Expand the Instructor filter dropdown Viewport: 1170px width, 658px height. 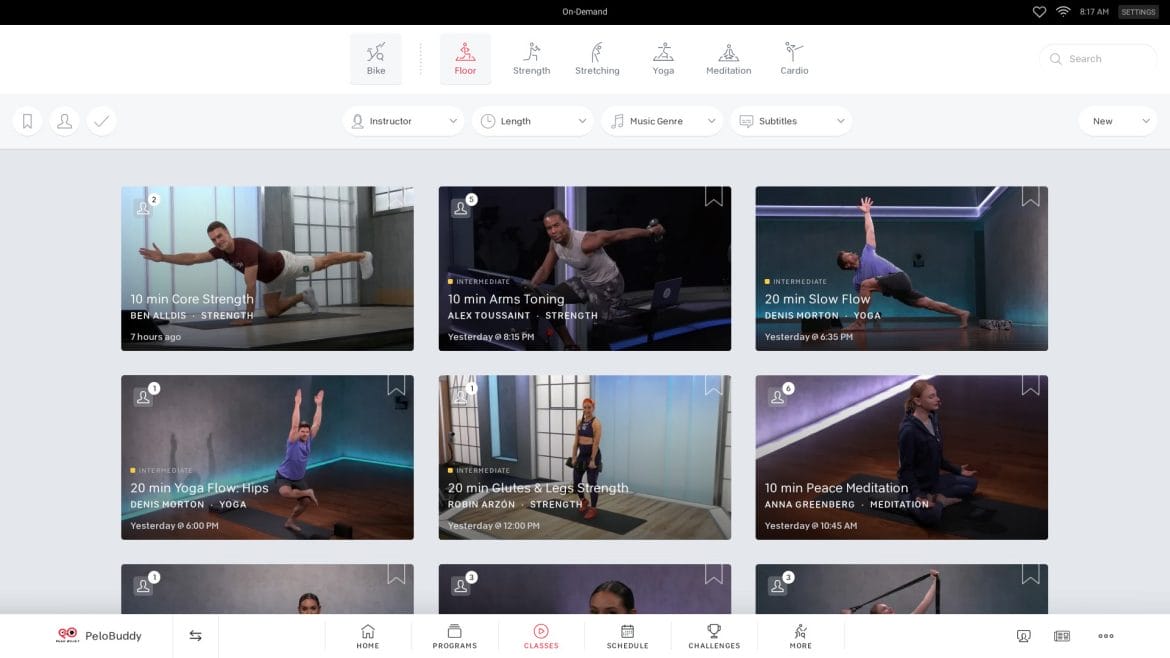(404, 121)
